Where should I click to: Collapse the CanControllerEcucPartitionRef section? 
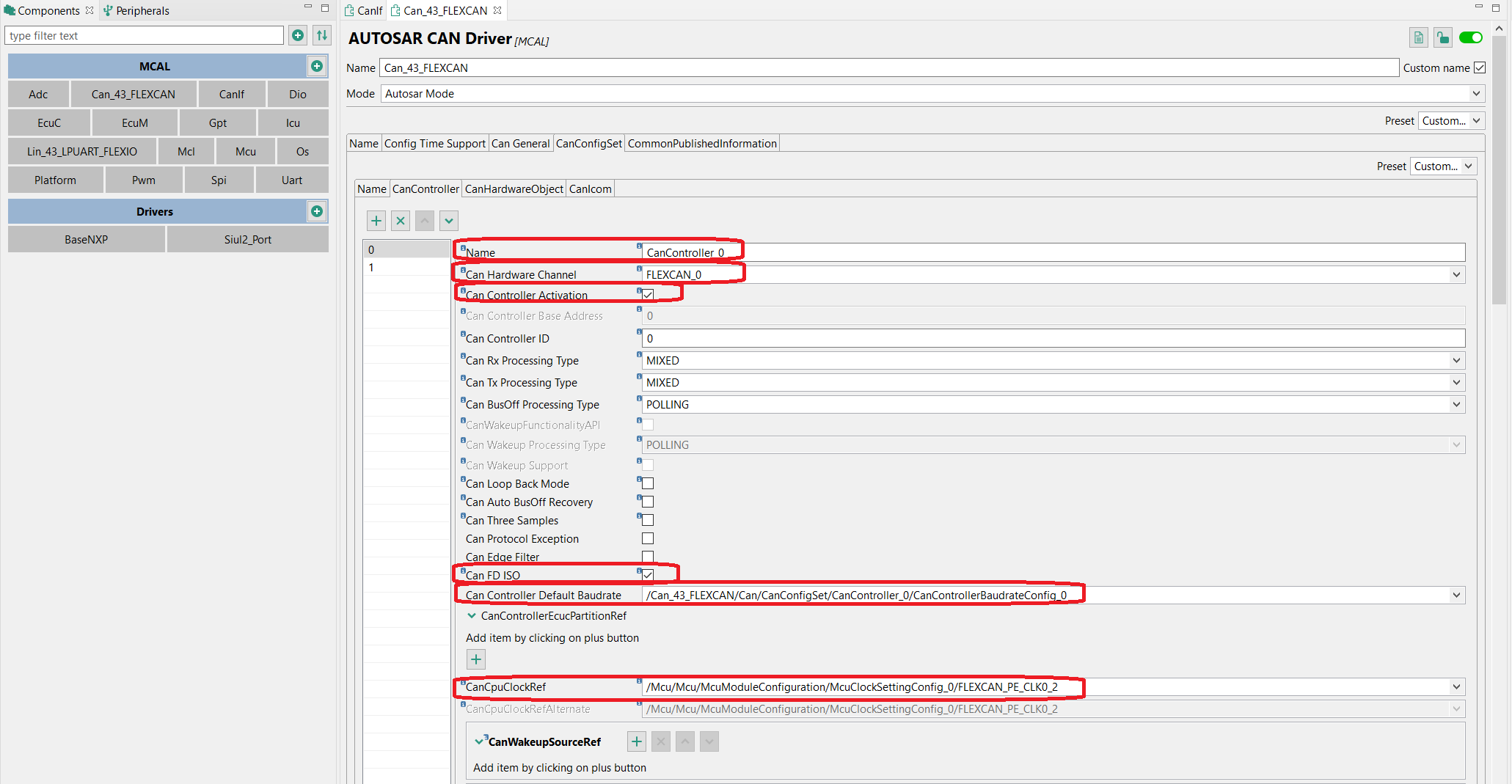pos(472,615)
